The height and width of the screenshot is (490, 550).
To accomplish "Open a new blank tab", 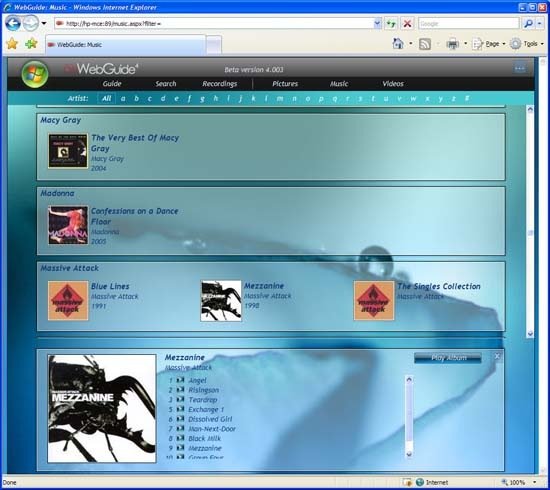I will (214, 45).
